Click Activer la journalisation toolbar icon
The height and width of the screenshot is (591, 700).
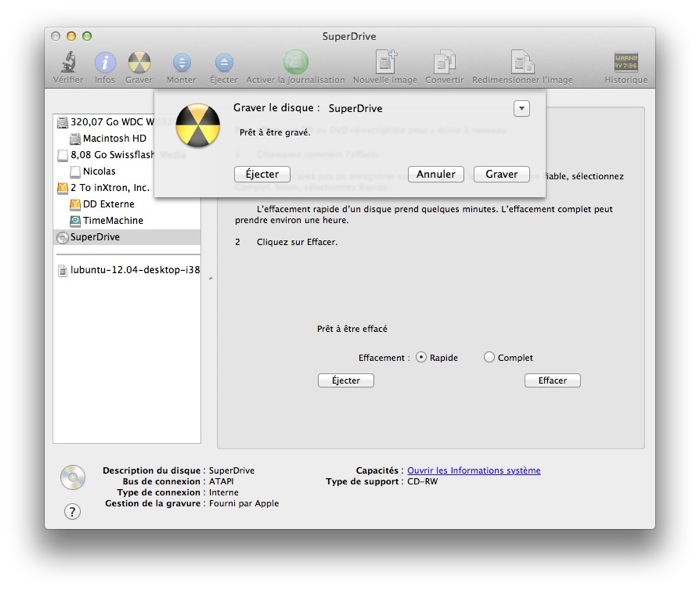(296, 62)
